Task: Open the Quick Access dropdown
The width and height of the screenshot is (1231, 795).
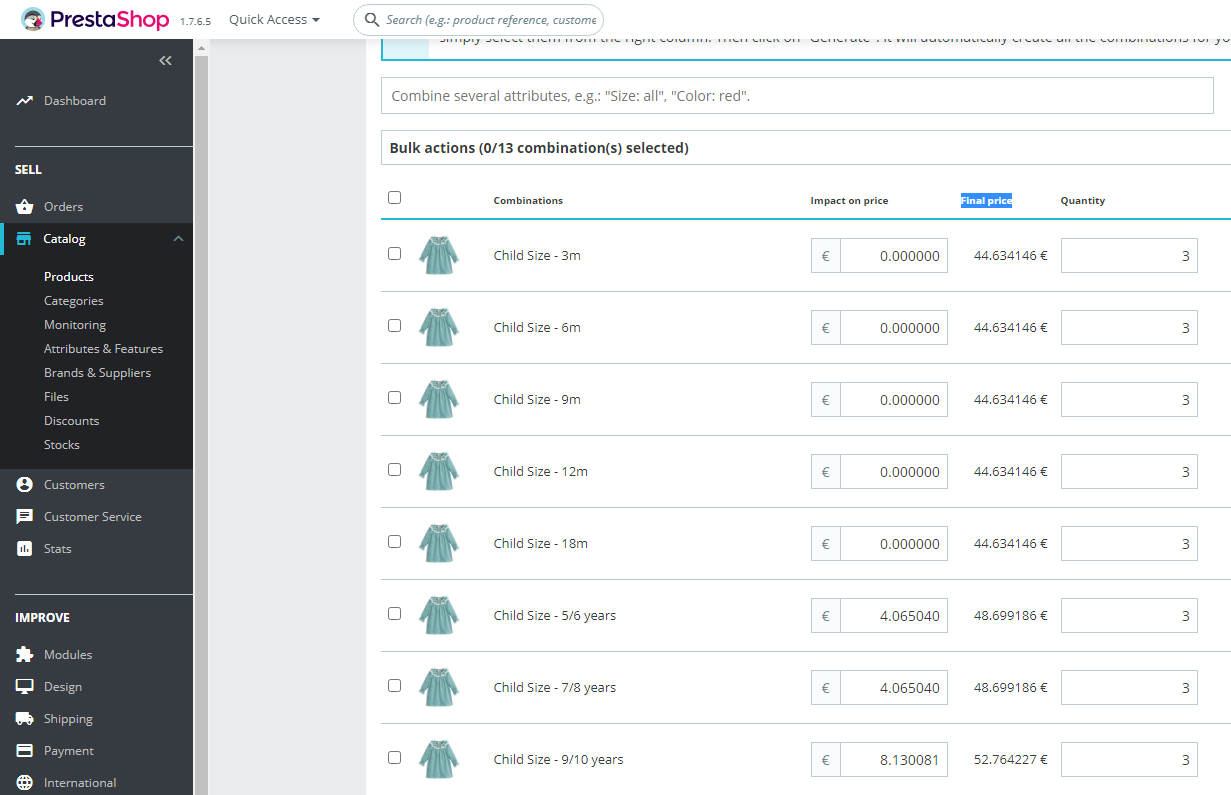Action: coord(274,20)
